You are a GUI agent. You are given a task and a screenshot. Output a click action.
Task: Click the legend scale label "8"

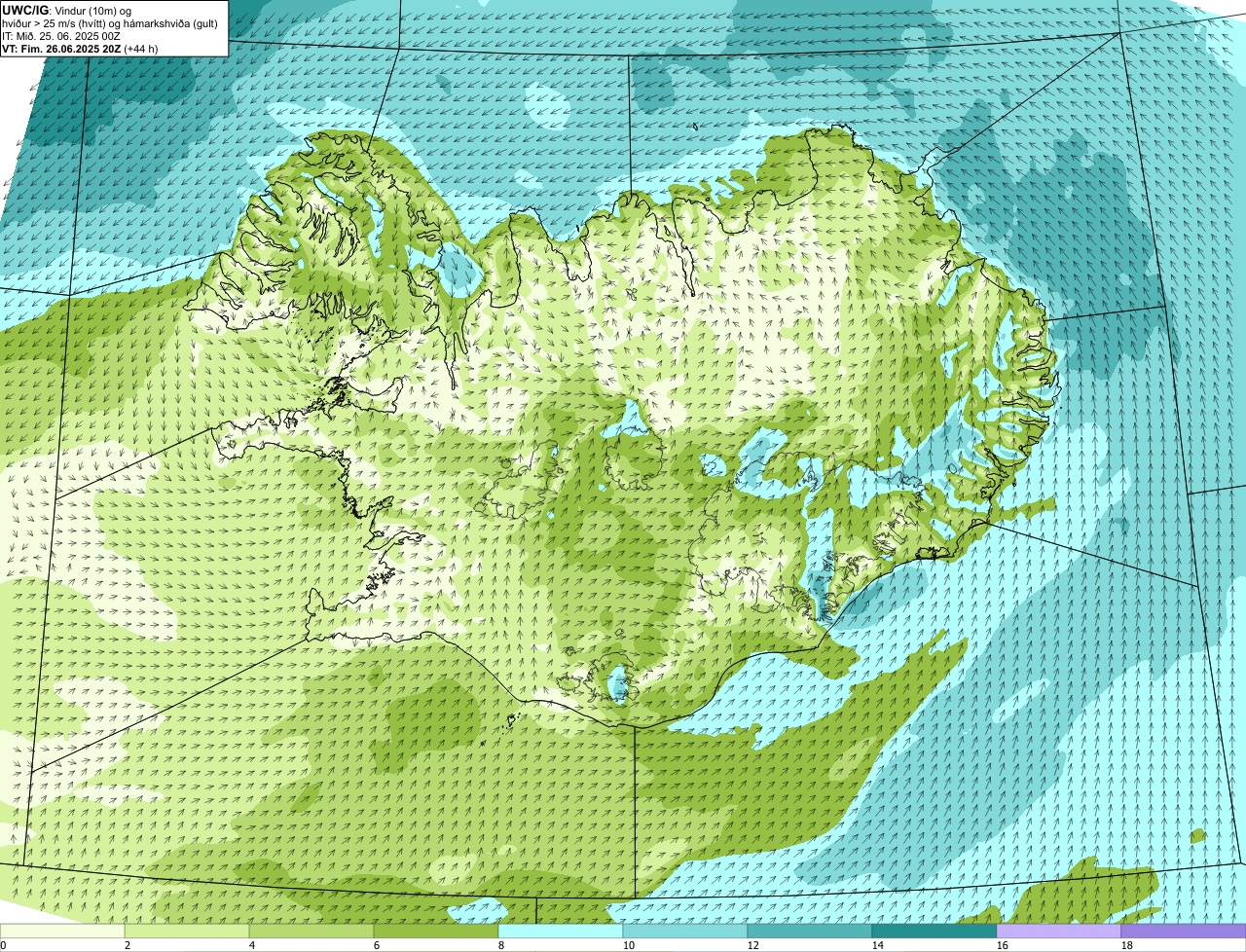click(501, 945)
